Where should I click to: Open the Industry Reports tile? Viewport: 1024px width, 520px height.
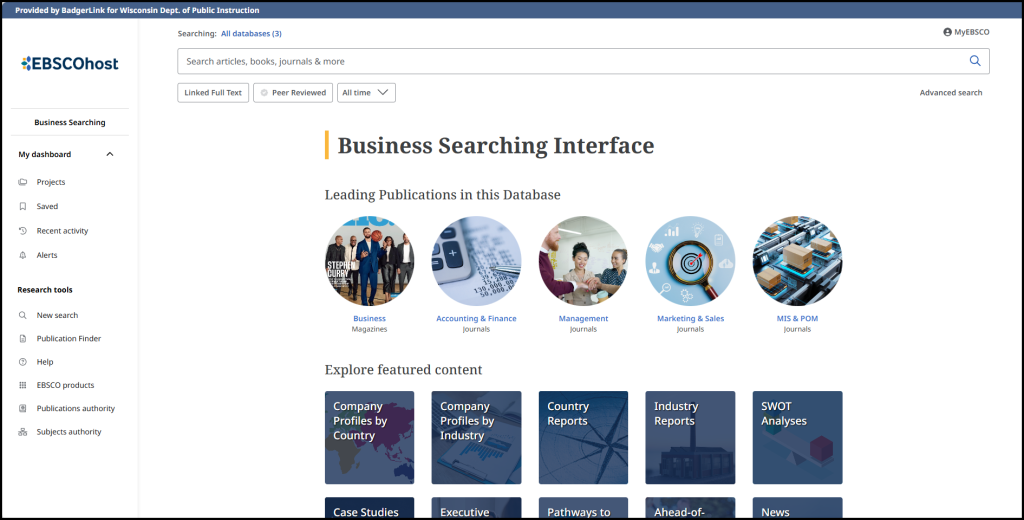[690, 438]
